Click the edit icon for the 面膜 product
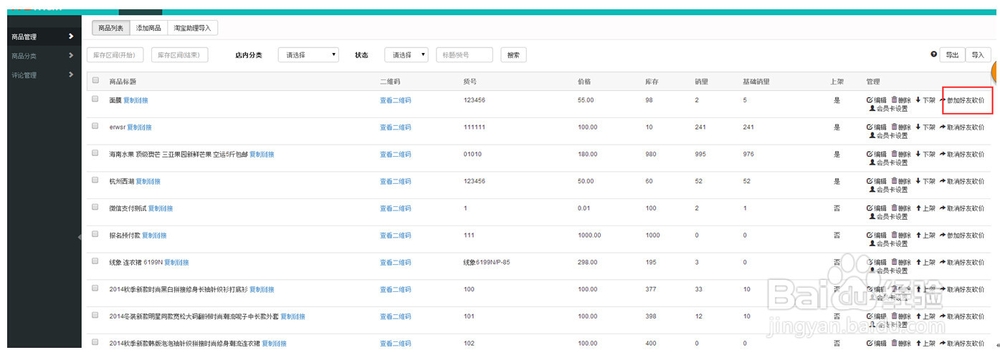The image size is (1000, 360). 870,100
